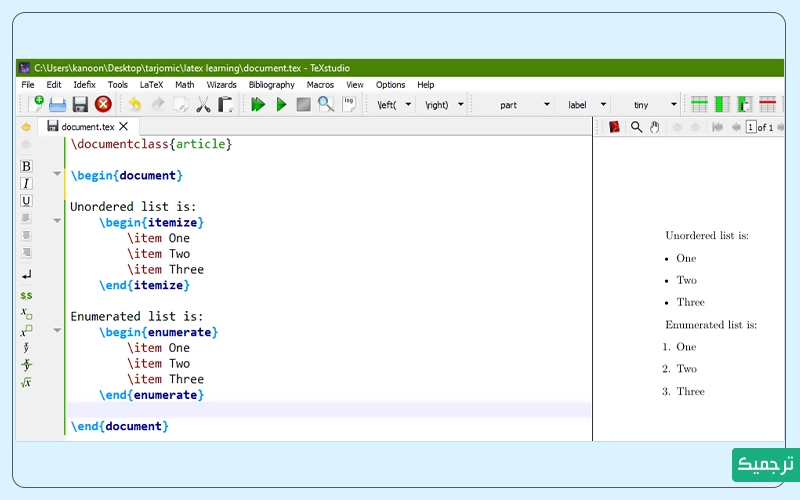
Task: Select the magnifier tool in the PDF viewer
Action: [x=636, y=127]
